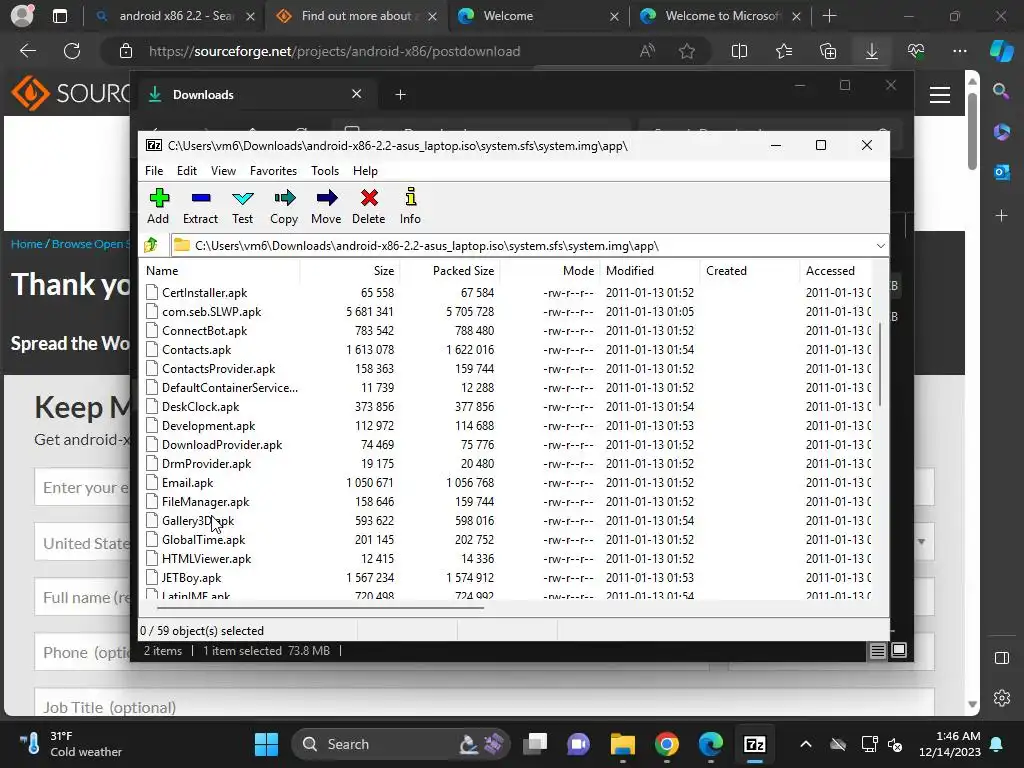Open the File menu in 7-Zip

click(x=154, y=170)
